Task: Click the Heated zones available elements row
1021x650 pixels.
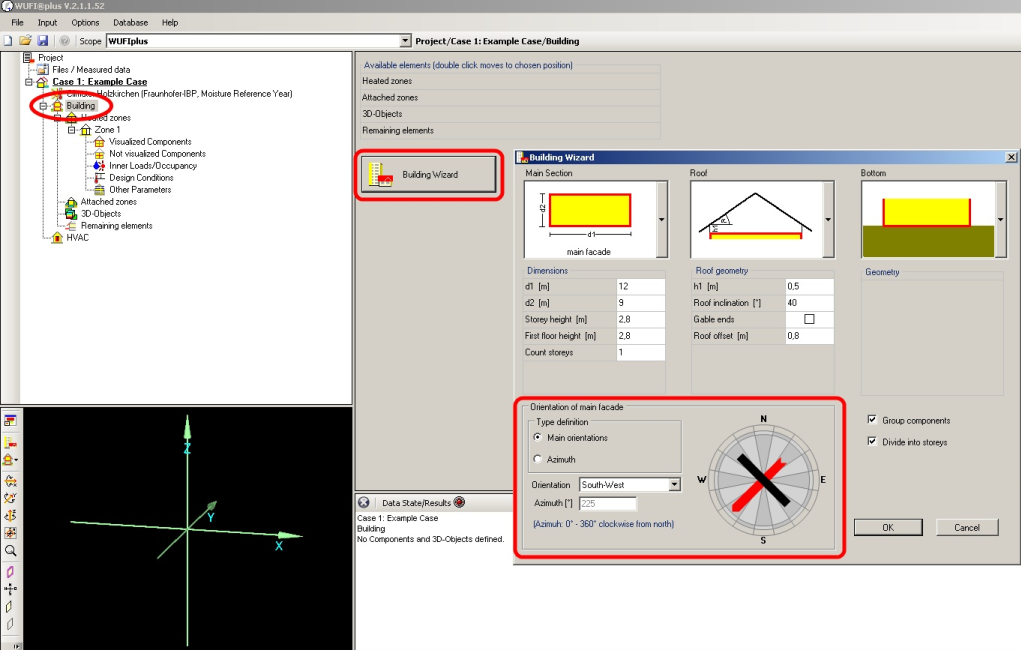Action: coord(510,81)
